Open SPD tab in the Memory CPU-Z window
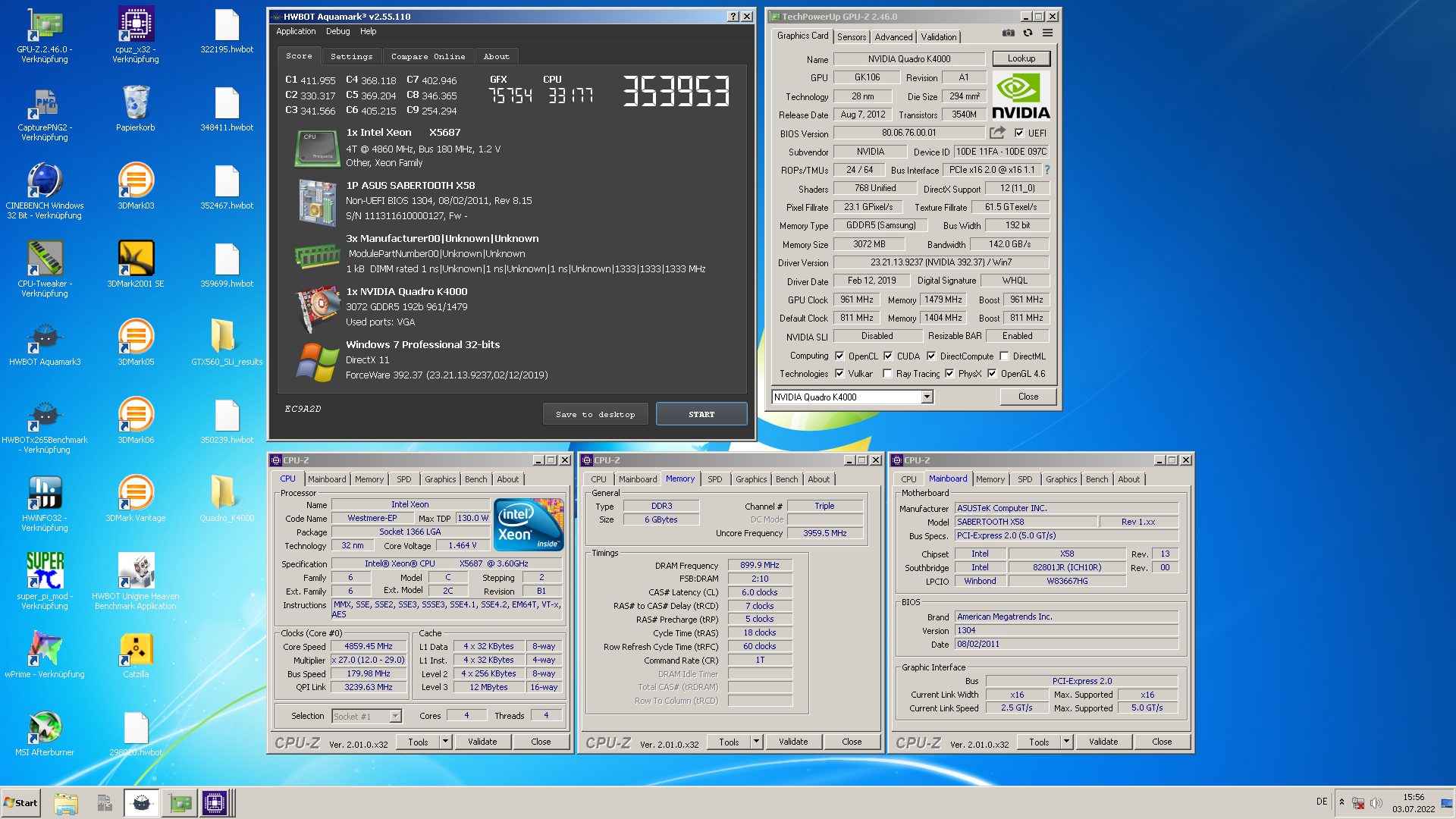Viewport: 1456px width, 819px height. 714,479
